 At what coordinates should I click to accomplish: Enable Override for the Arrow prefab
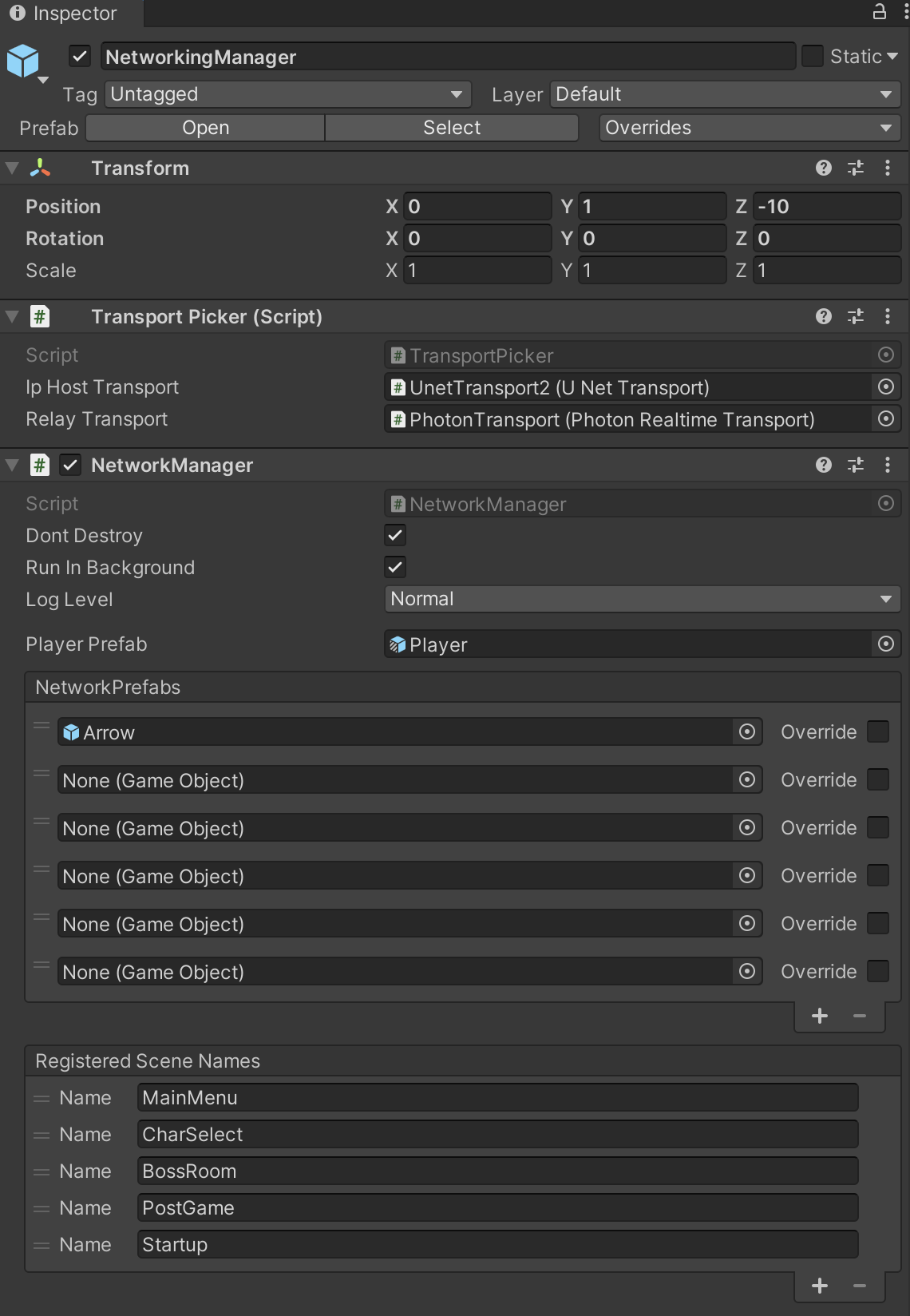click(x=878, y=731)
